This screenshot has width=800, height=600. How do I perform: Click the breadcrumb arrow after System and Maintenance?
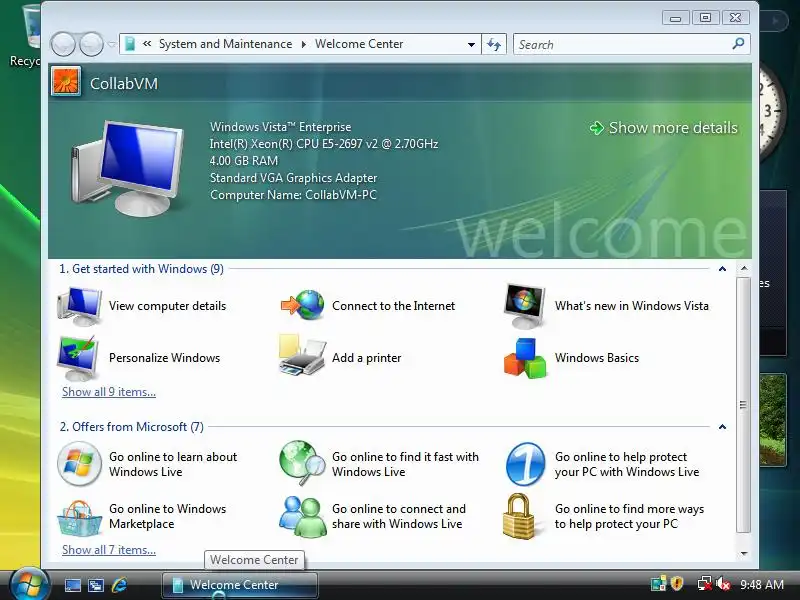304,44
